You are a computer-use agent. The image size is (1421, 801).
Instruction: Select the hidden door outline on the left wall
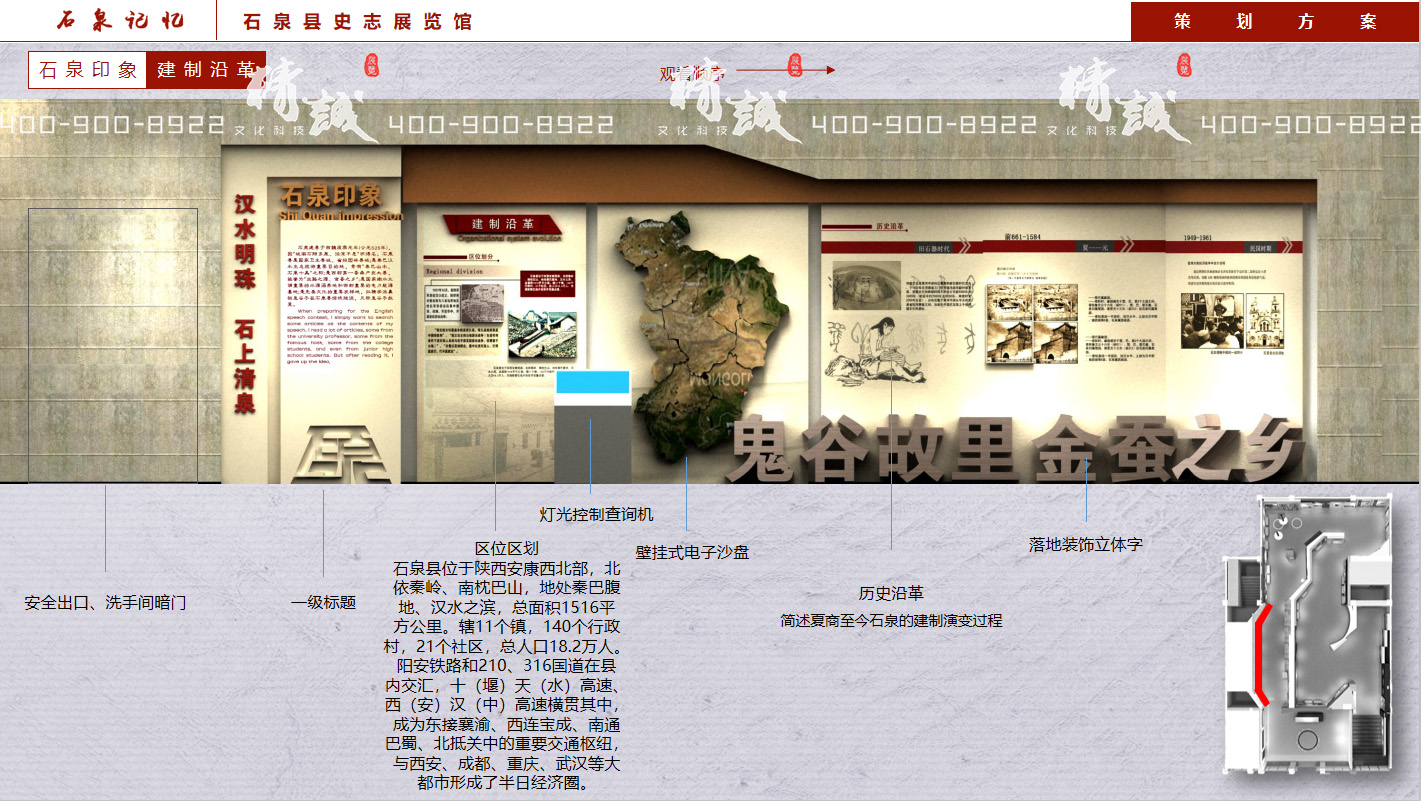(x=112, y=345)
